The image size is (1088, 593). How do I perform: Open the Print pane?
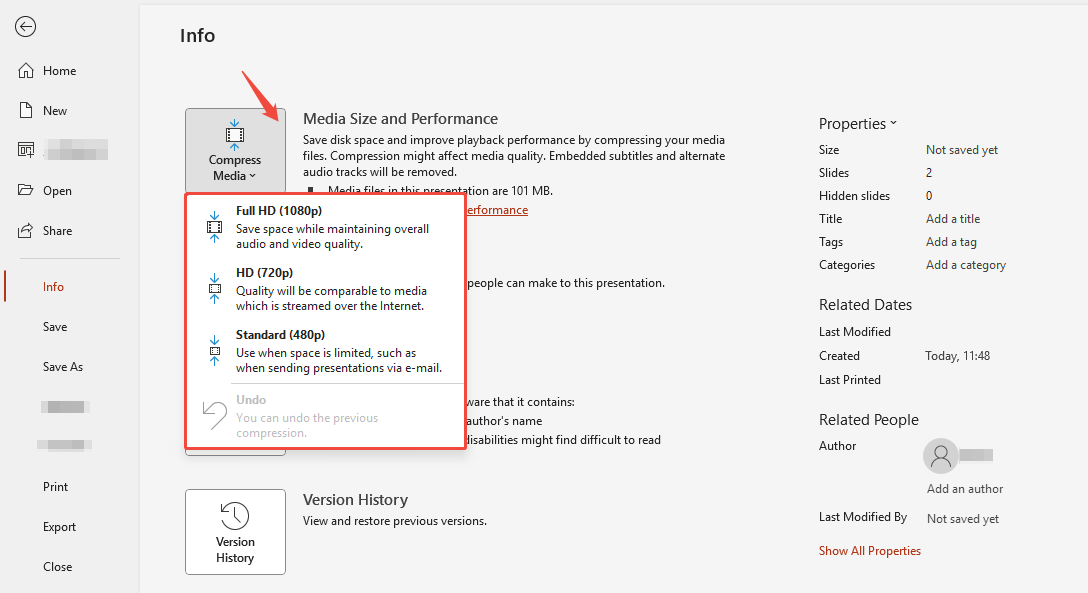click(x=56, y=486)
